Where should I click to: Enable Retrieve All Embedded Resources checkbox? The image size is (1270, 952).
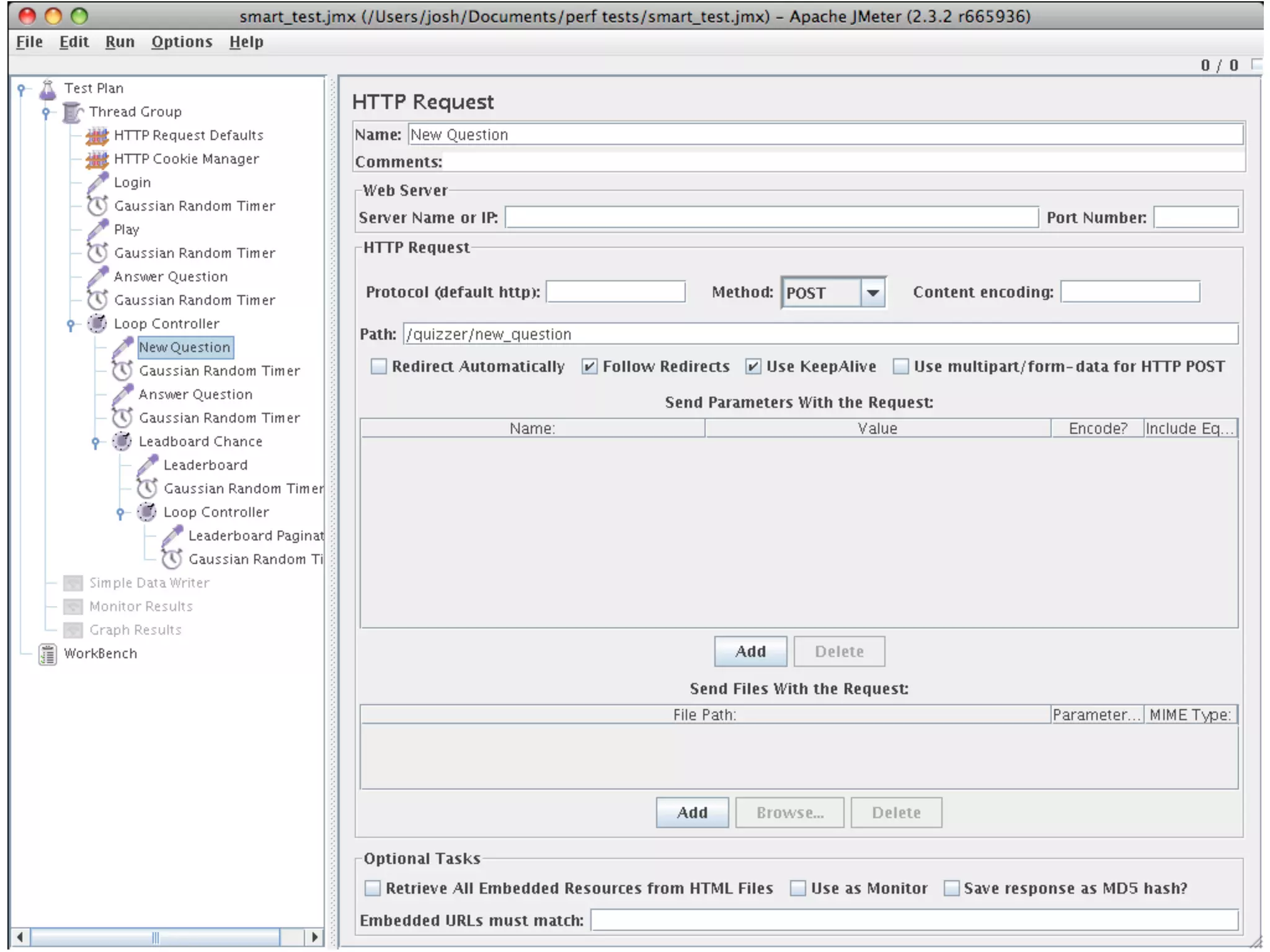tap(372, 888)
